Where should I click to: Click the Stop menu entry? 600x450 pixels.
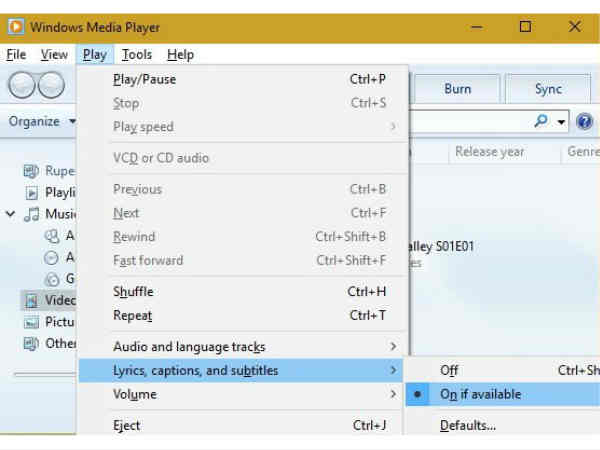[241, 103]
